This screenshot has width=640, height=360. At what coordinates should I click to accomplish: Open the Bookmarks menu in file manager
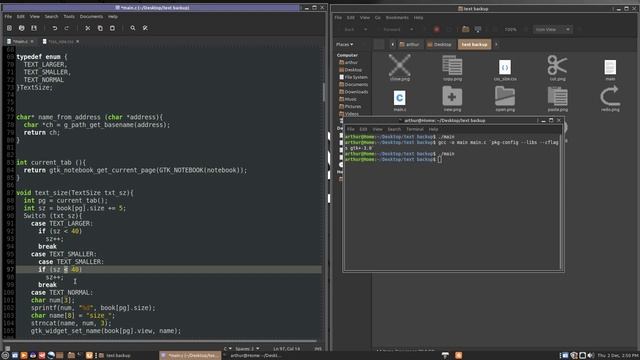pyautogui.click(x=397, y=18)
